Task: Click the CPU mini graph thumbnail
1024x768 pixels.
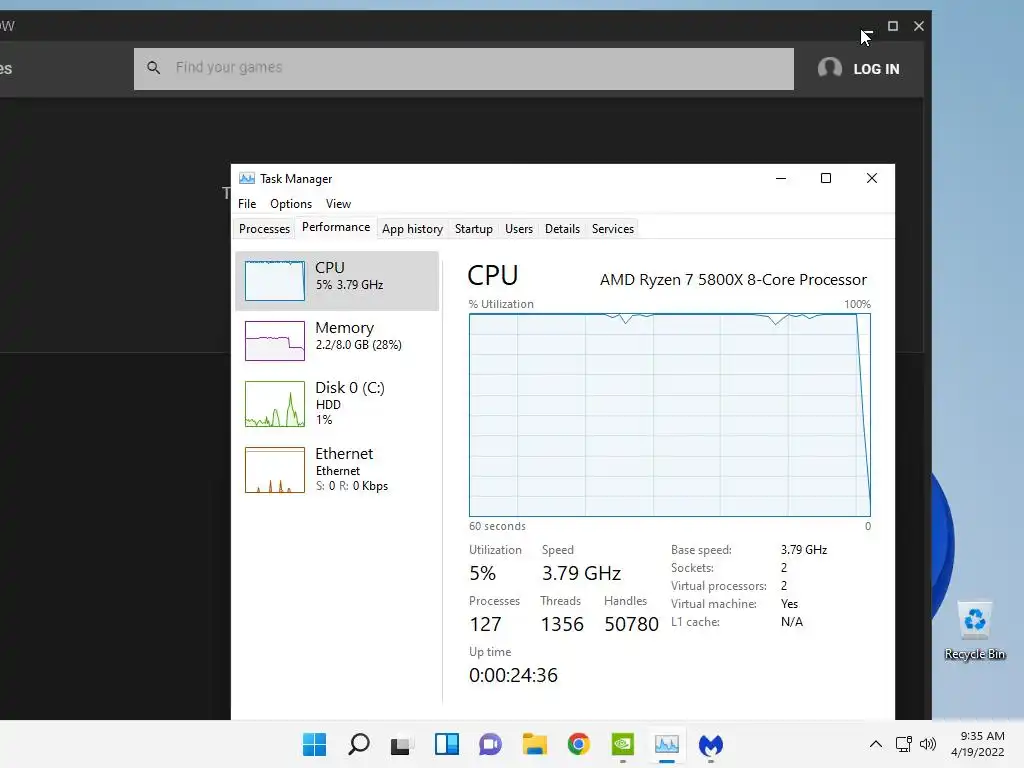Action: [x=275, y=281]
